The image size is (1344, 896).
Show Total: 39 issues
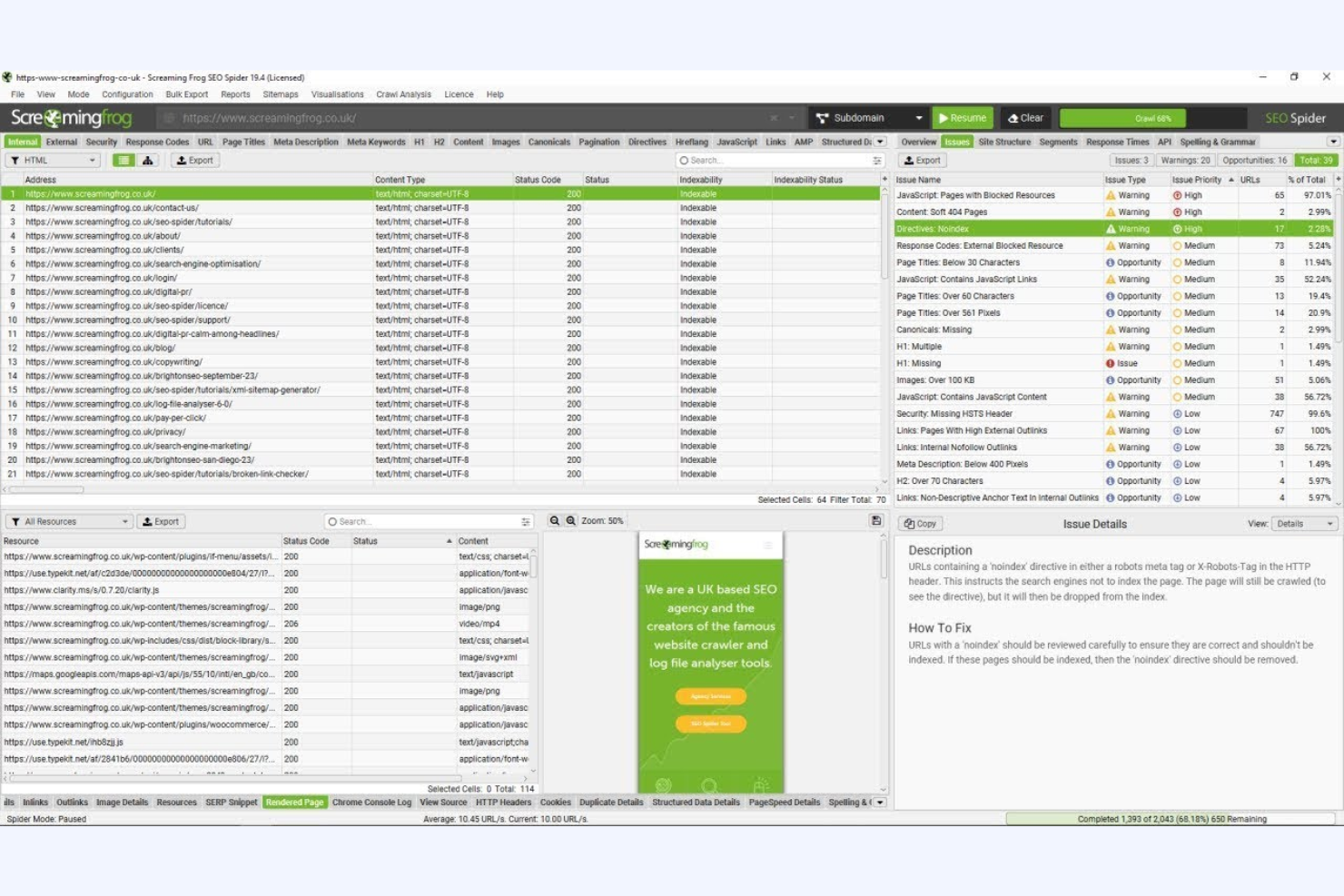[x=1316, y=161]
